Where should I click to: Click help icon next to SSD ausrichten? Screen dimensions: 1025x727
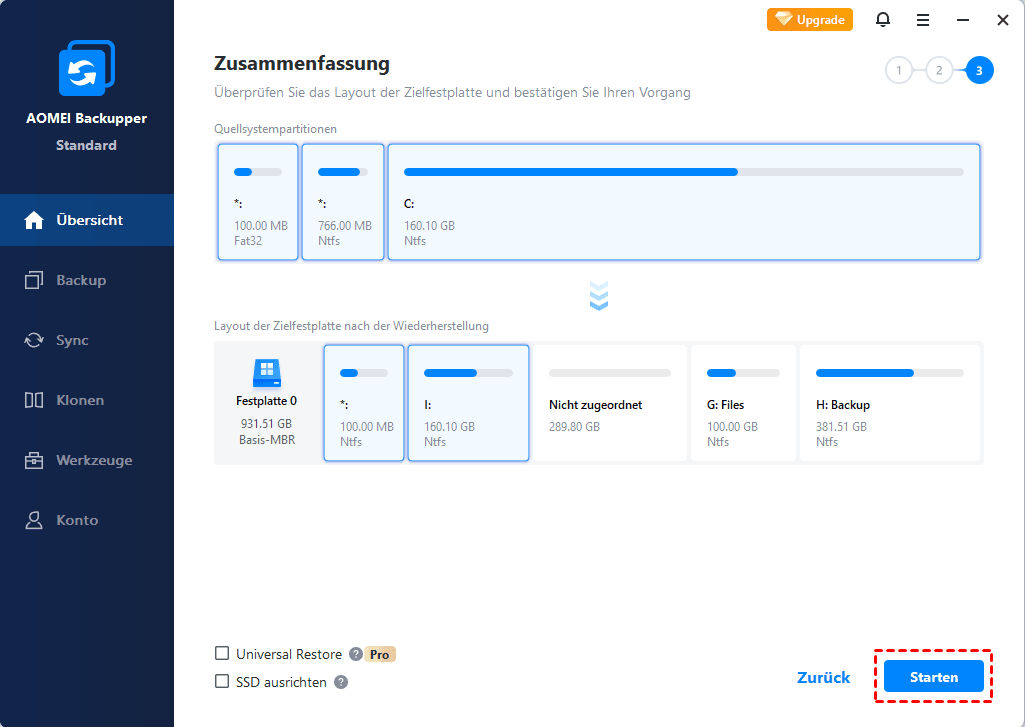(x=341, y=682)
